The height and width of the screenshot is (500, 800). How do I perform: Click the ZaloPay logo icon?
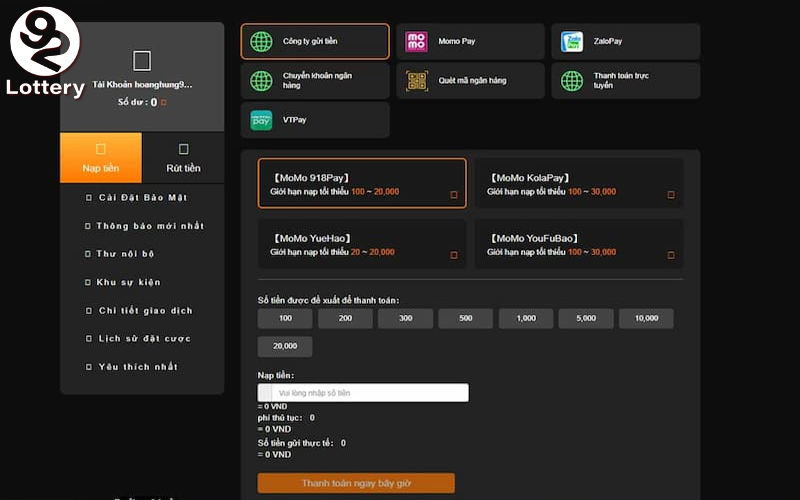(x=572, y=42)
